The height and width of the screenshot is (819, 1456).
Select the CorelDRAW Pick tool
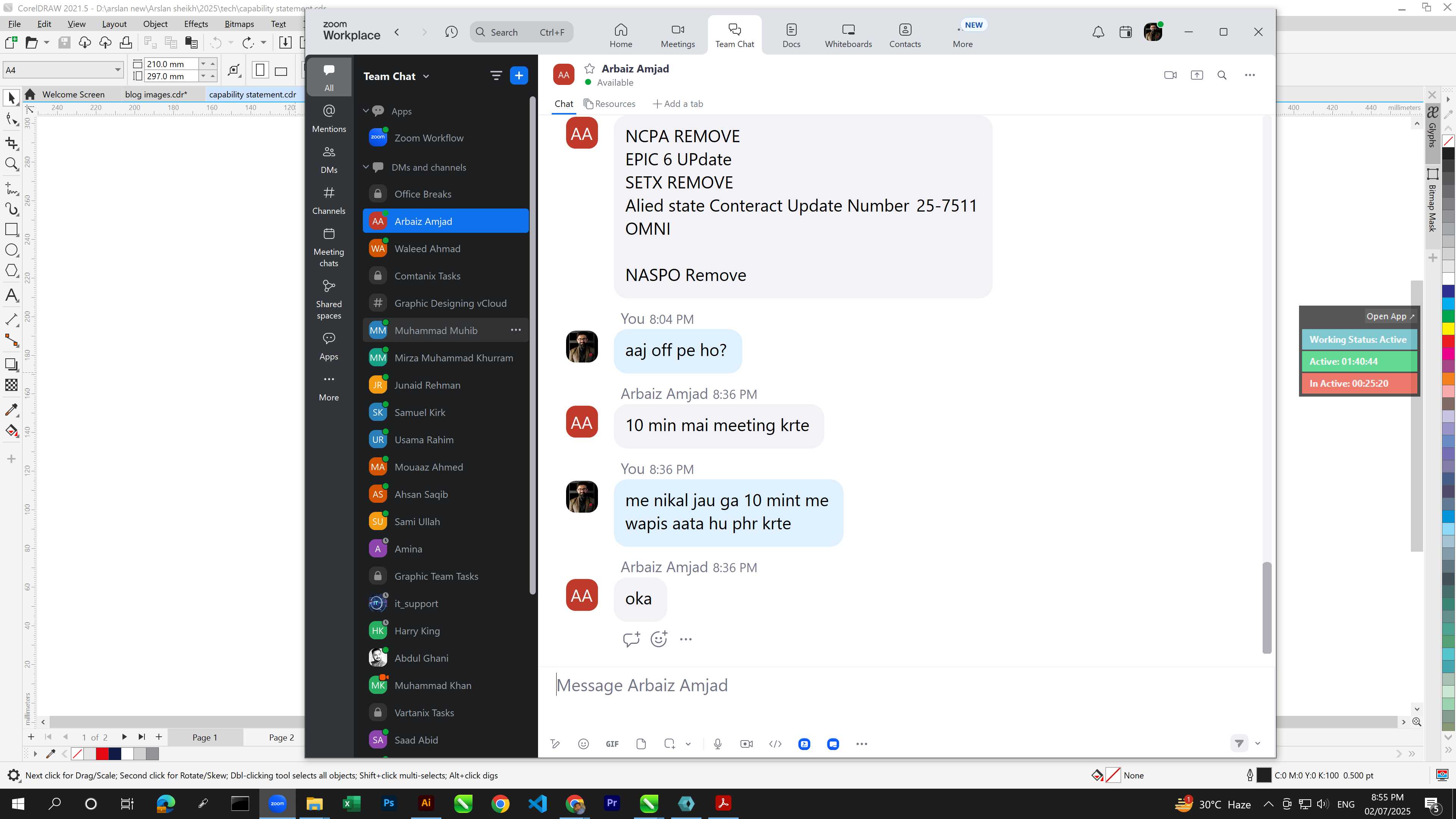(x=11, y=98)
